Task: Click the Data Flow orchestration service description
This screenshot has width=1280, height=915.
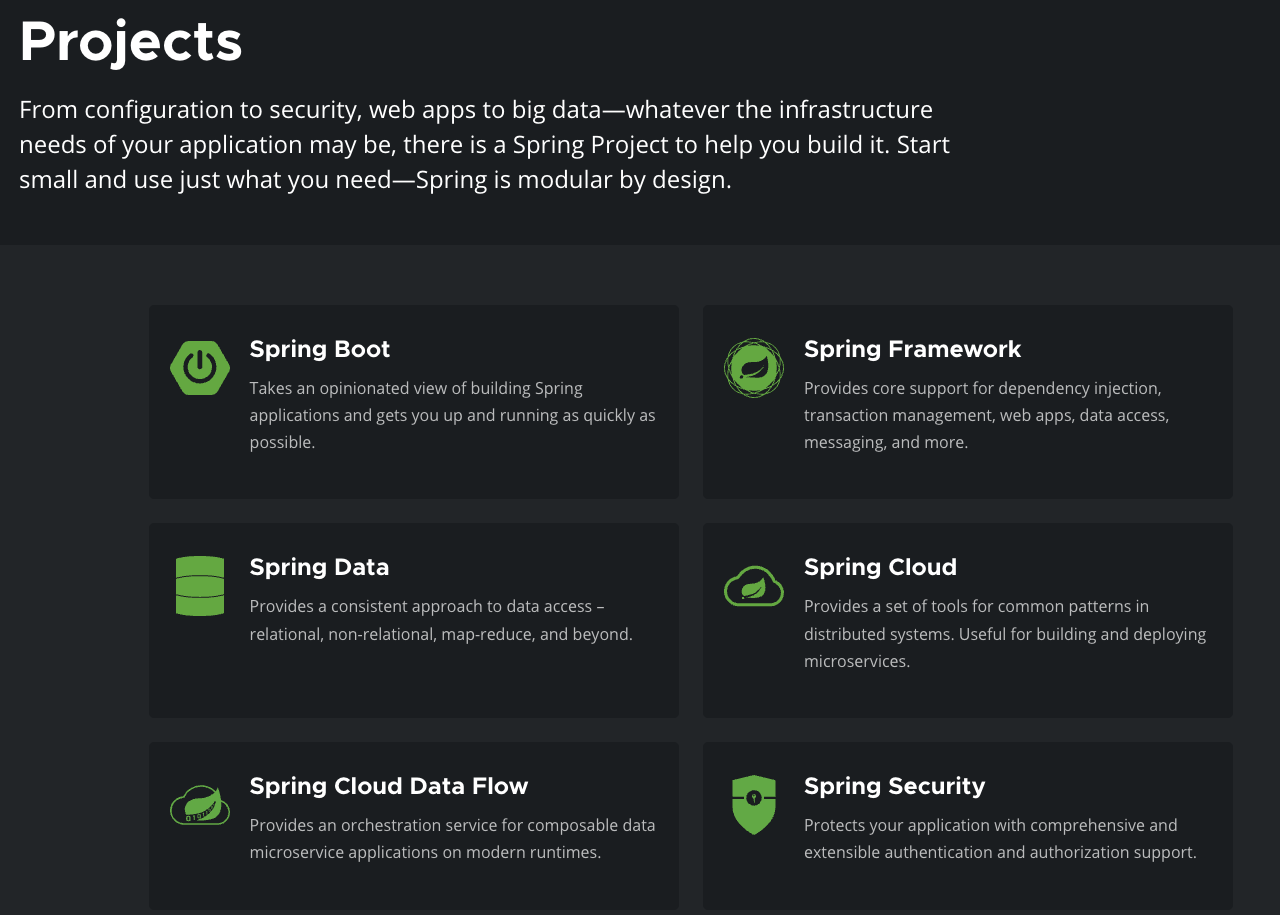Action: click(x=452, y=839)
